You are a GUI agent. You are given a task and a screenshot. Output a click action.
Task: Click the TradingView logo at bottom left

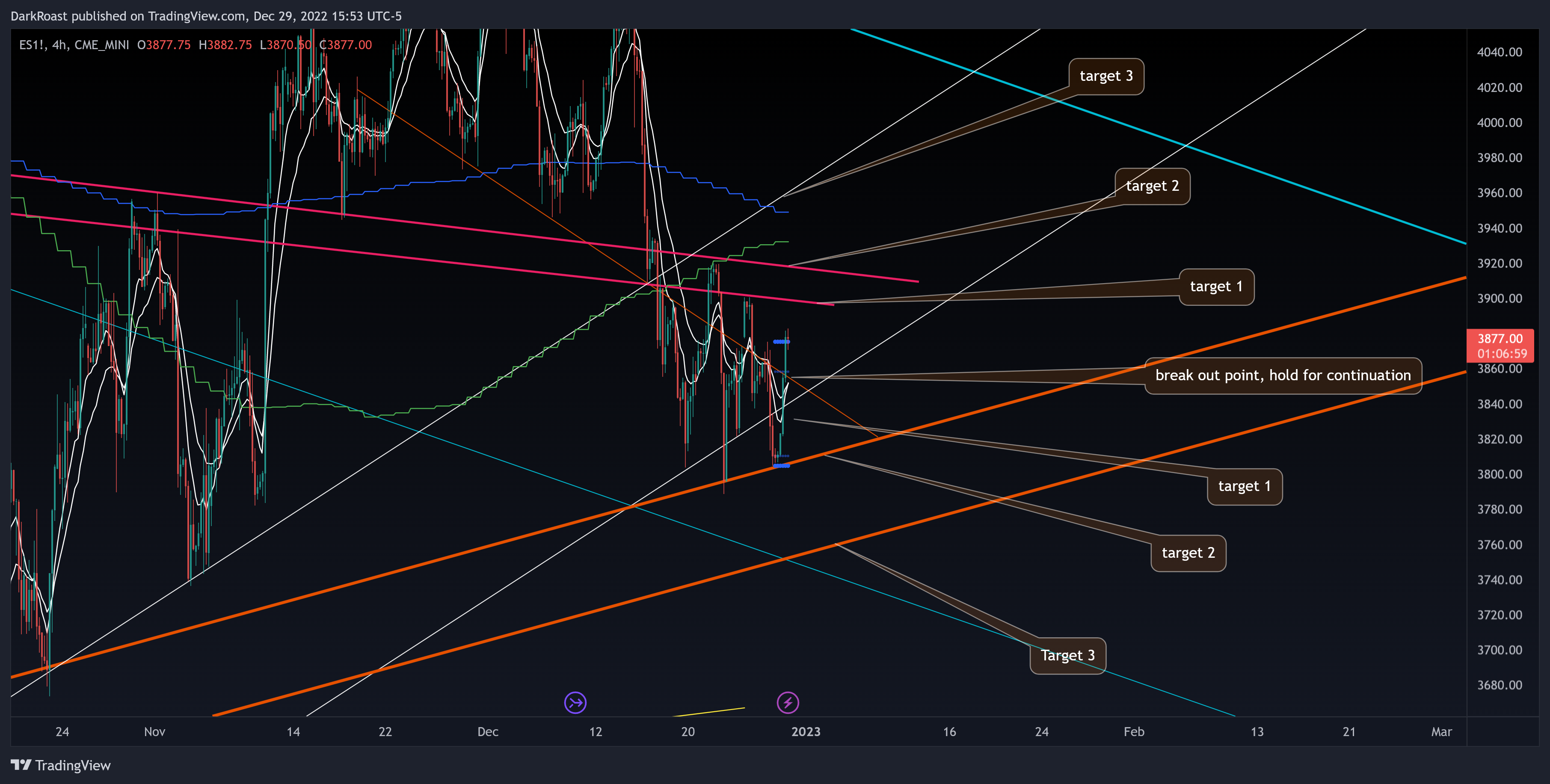click(21, 765)
